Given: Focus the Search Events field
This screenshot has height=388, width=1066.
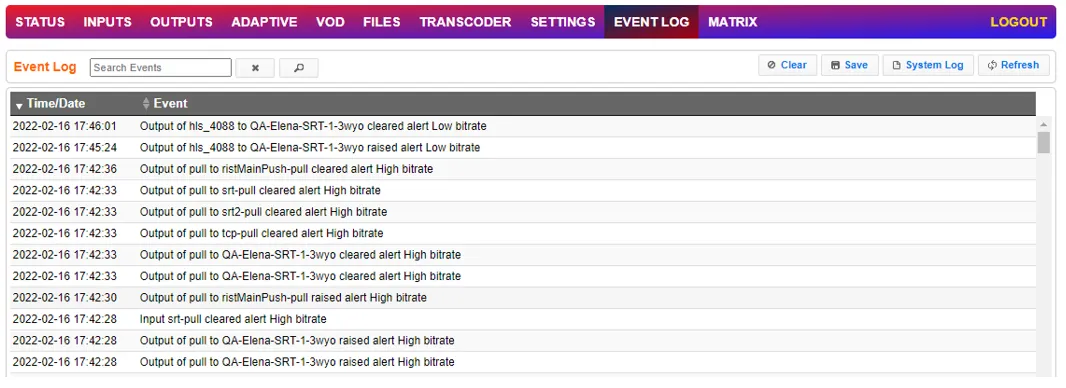Looking at the screenshot, I should pyautogui.click(x=160, y=67).
